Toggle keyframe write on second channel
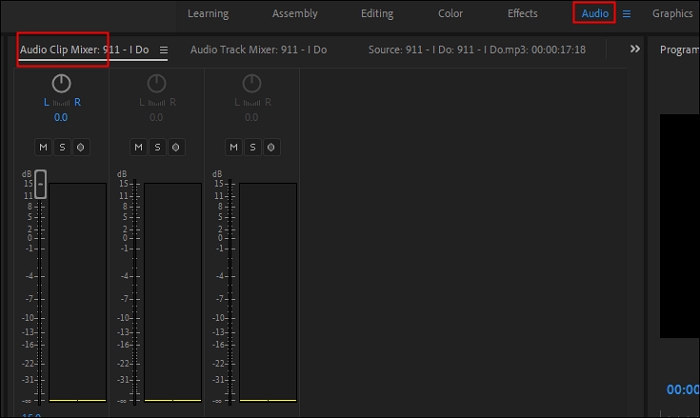 (176, 147)
